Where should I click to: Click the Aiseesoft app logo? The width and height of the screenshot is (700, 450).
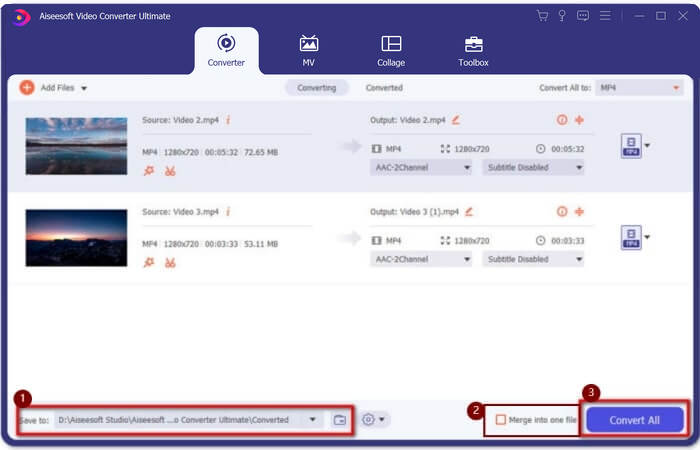(21, 17)
